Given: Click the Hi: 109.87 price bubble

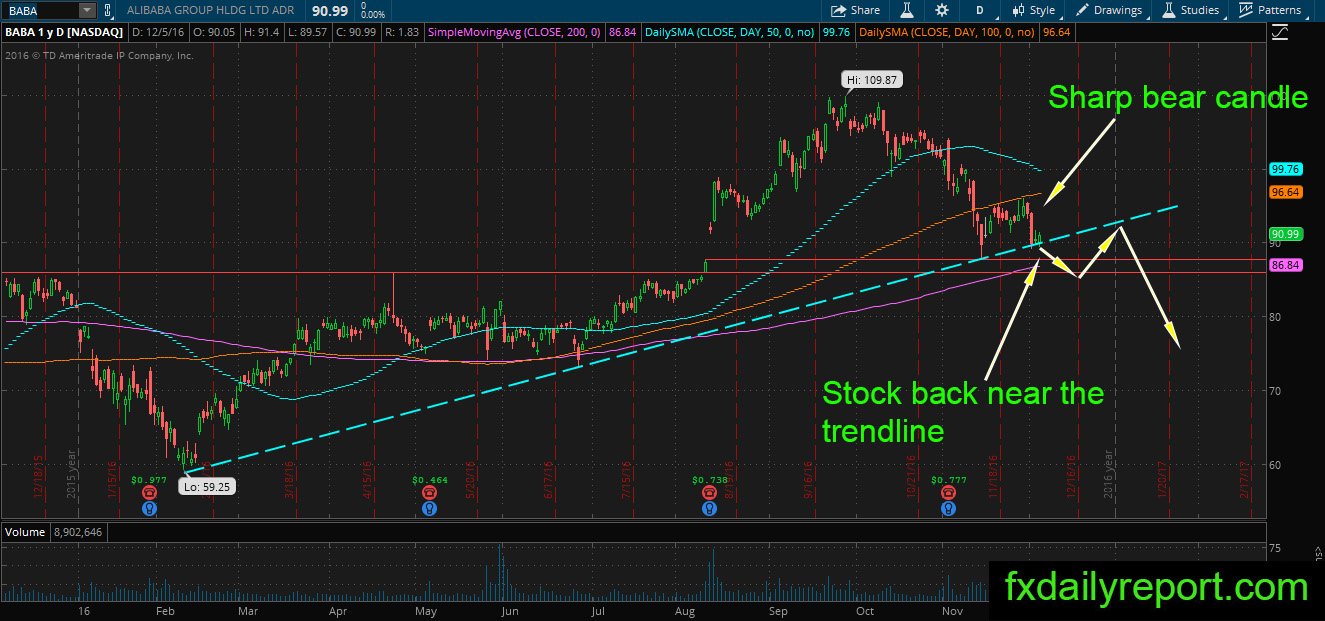Looking at the screenshot, I should point(872,79).
